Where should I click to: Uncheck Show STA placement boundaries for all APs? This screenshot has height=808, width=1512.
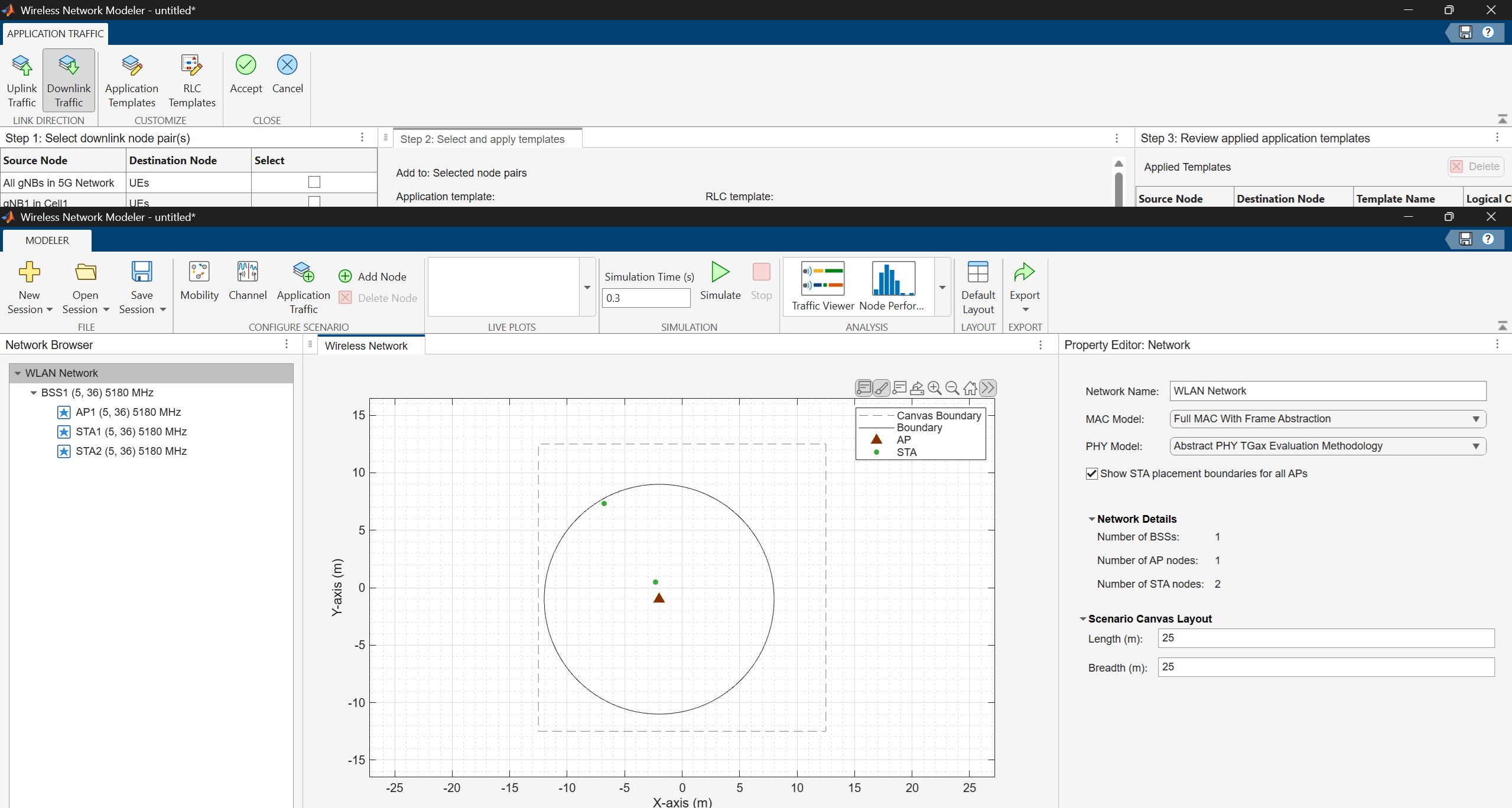1092,474
